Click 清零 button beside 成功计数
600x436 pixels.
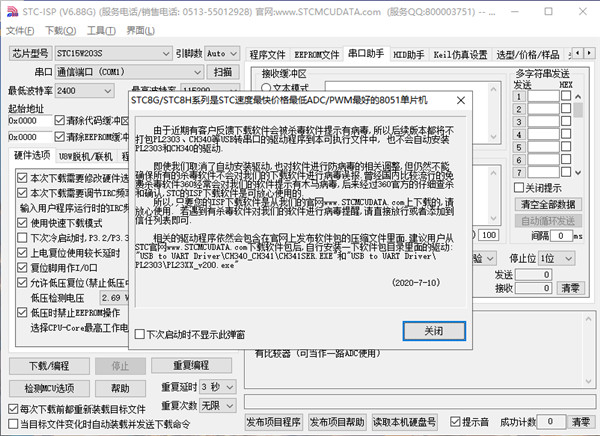[x=581, y=422]
